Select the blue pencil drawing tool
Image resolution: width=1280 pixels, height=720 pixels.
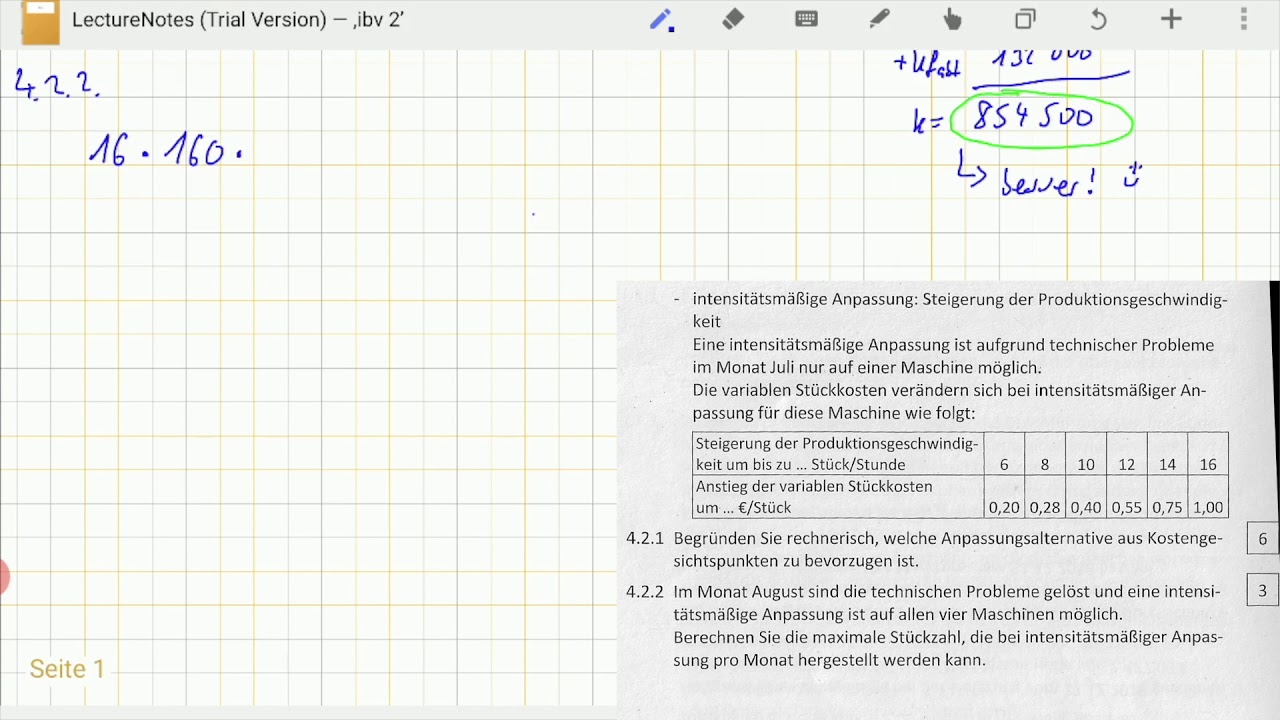661,20
